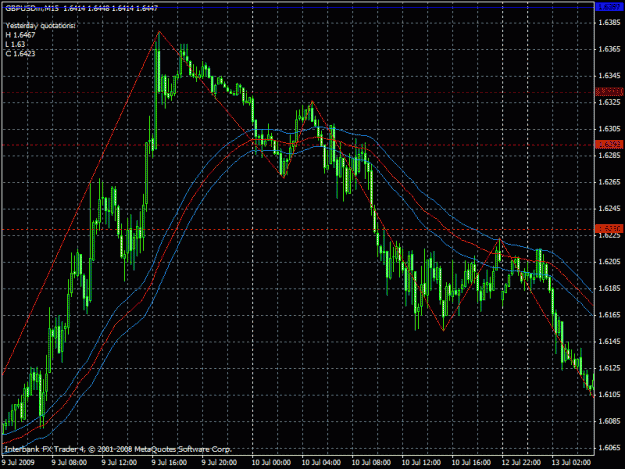Click the '9 Jul 16:00' time axis label

pyautogui.click(x=169, y=463)
